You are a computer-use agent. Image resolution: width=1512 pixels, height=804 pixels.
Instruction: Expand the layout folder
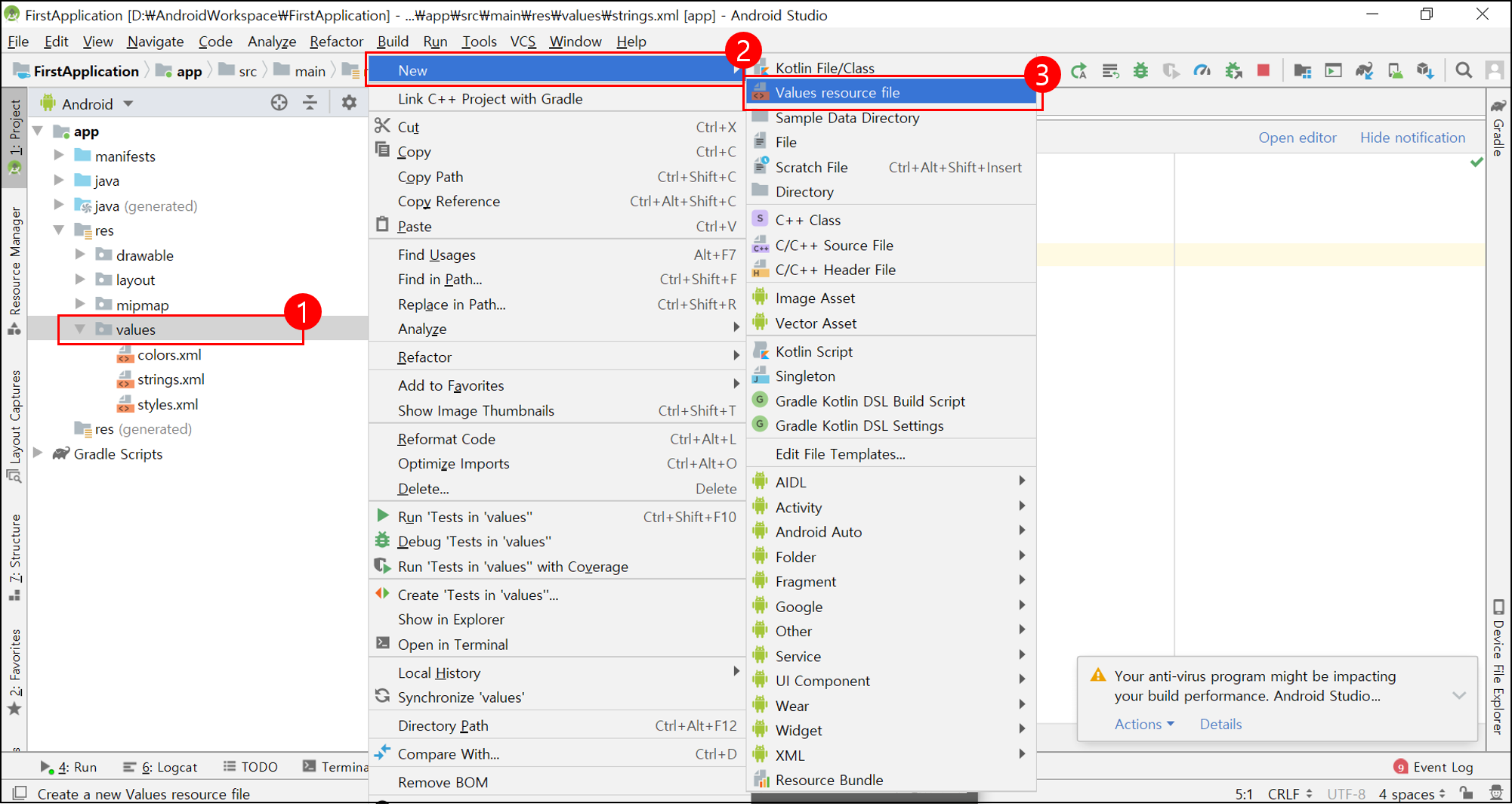click(x=80, y=280)
